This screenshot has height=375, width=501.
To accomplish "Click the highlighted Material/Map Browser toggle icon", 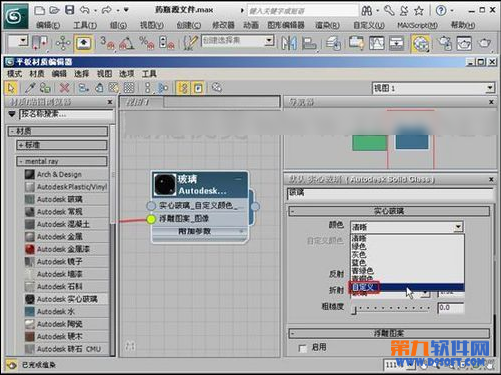I will pyautogui.click(x=184, y=88).
